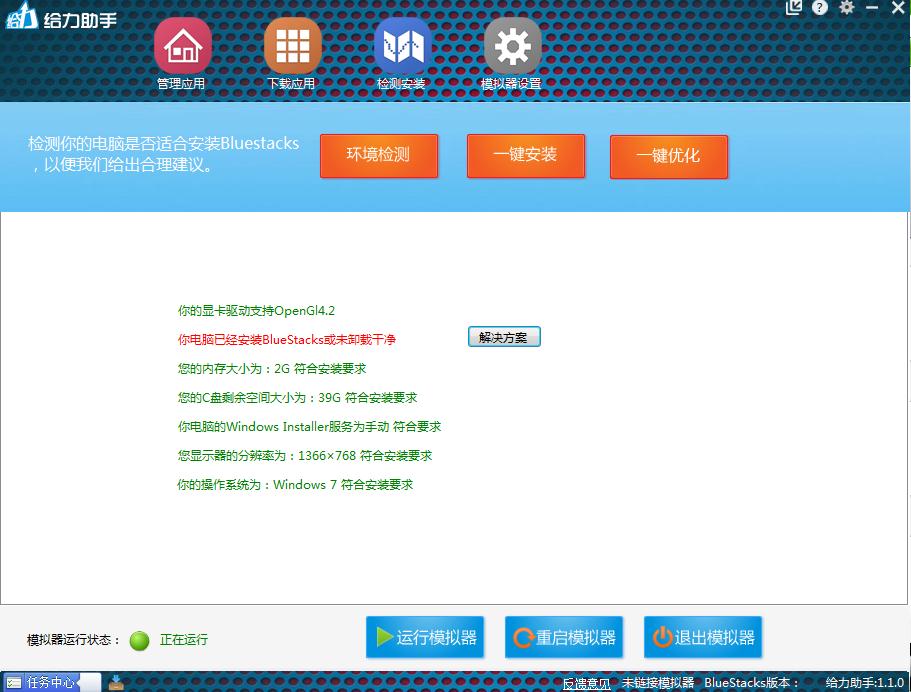Click the 检测你的电脑是否适合安装Bluestacks description

(163, 154)
